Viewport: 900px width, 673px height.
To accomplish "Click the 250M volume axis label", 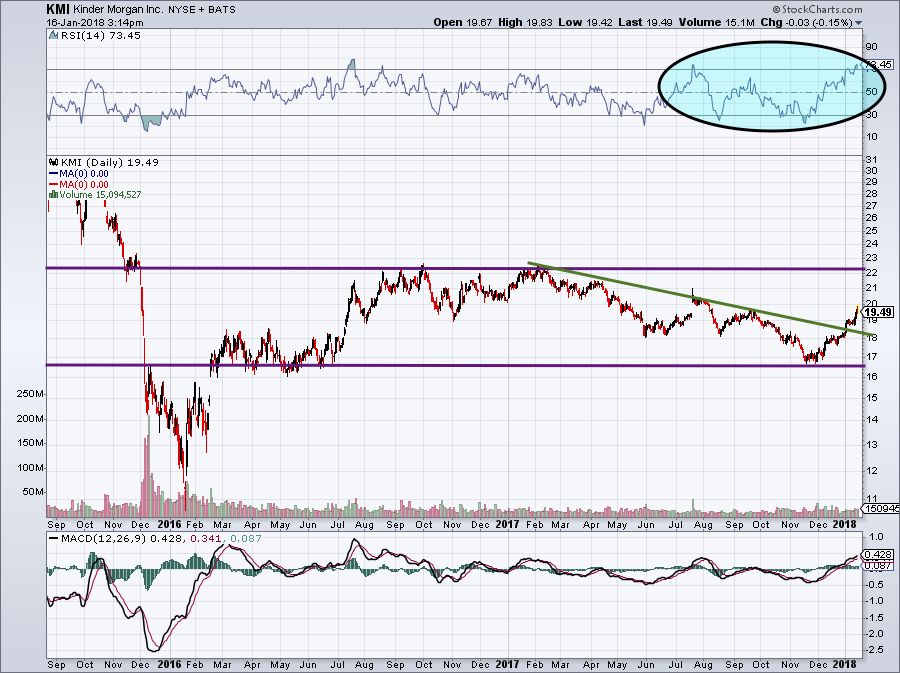I will (30, 394).
